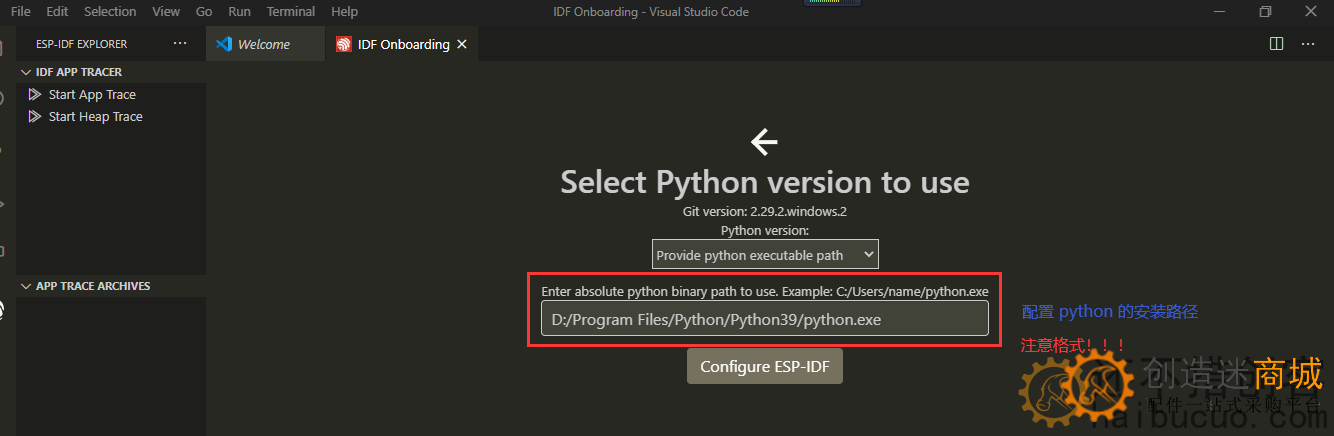1334x436 pixels.
Task: Close the IDF Onboarding tab
Action: point(462,44)
